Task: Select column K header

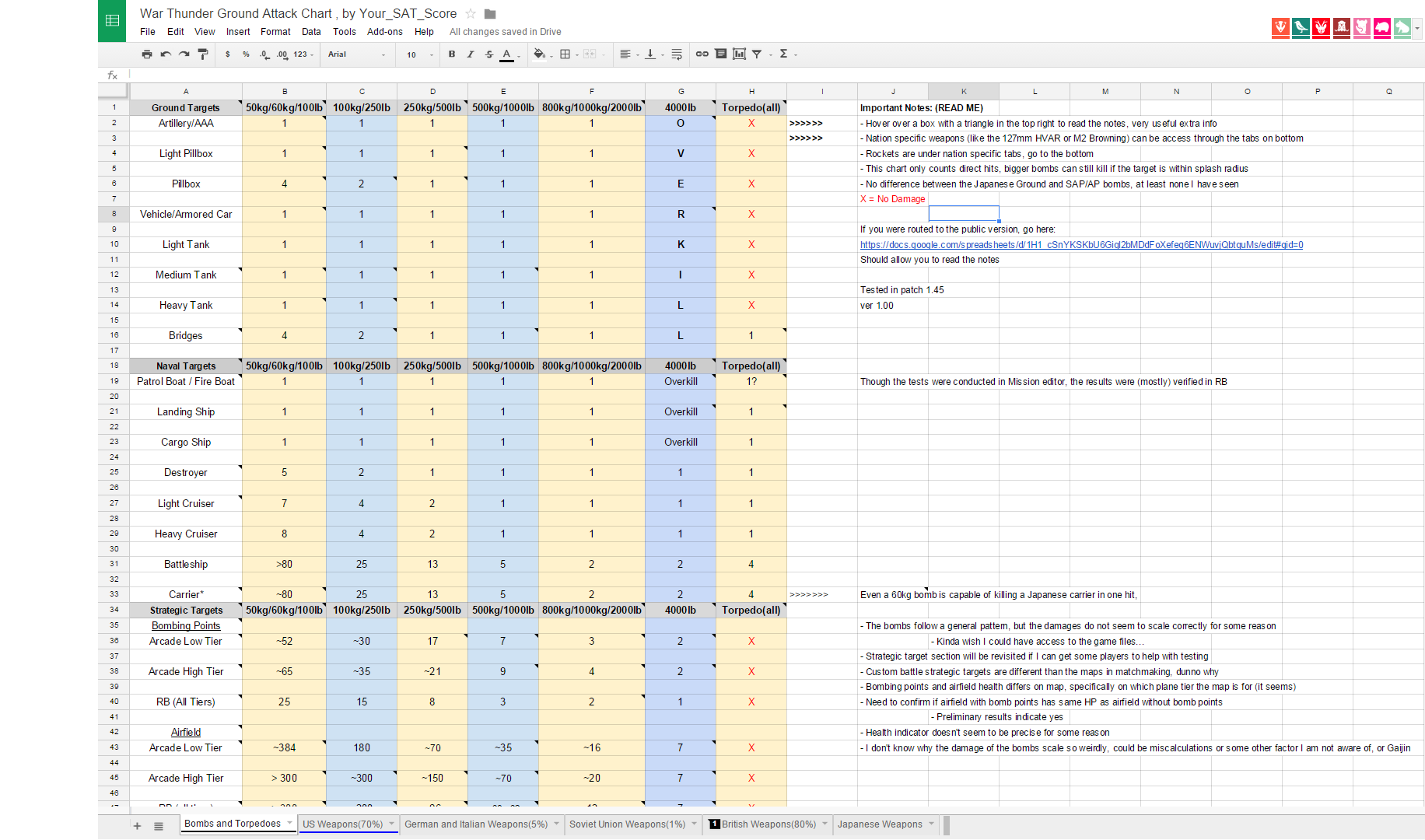Action: tap(964, 92)
